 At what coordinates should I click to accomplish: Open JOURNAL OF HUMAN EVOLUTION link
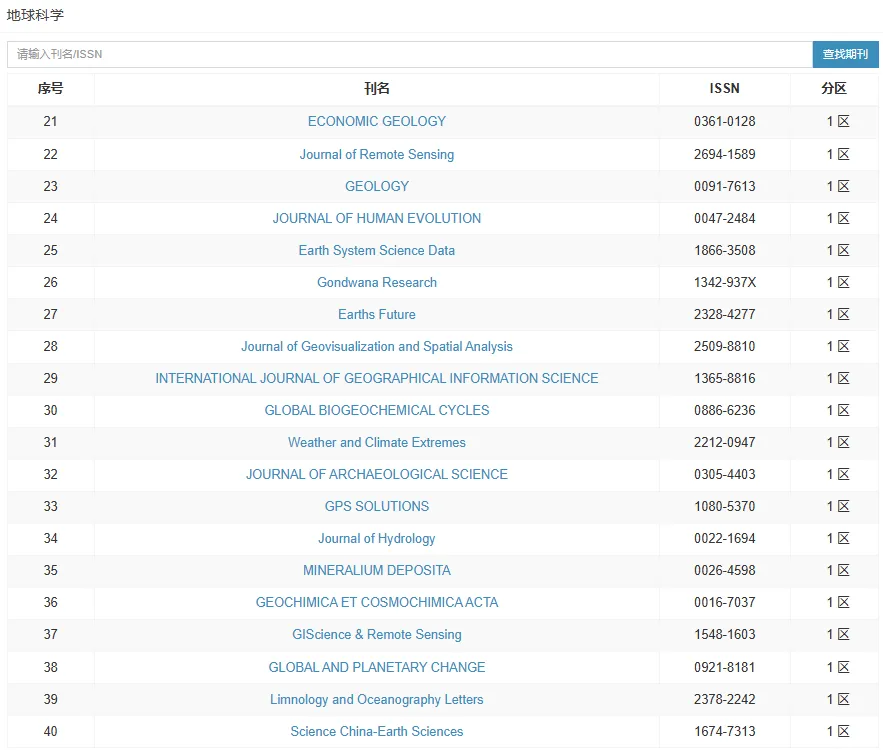(377, 218)
